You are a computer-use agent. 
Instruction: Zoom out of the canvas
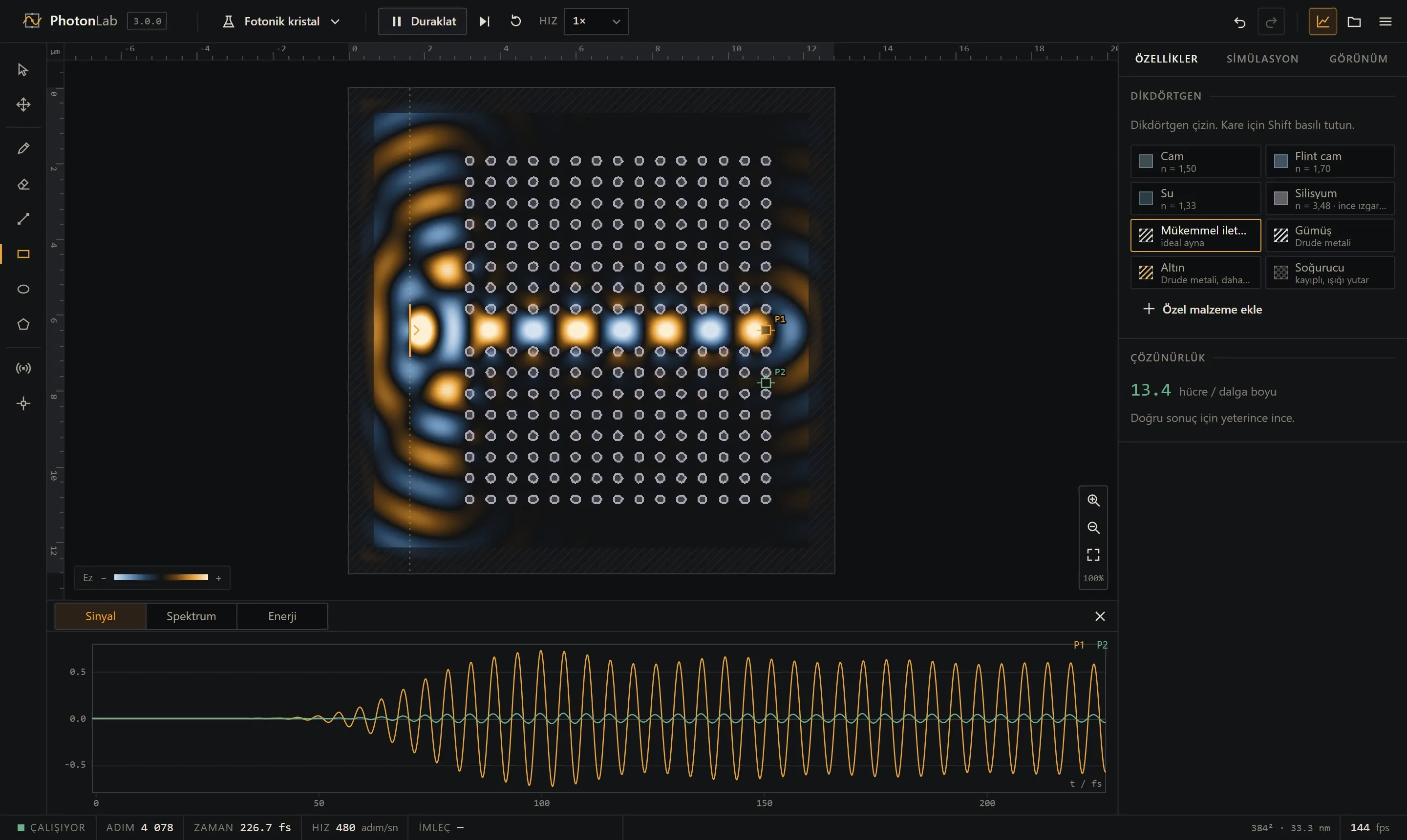click(x=1093, y=527)
